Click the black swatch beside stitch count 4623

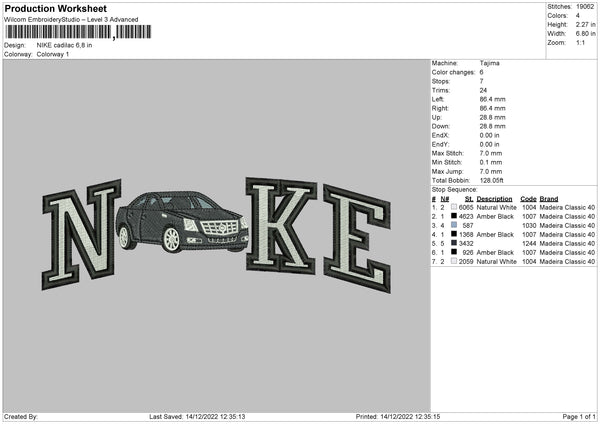click(x=453, y=216)
